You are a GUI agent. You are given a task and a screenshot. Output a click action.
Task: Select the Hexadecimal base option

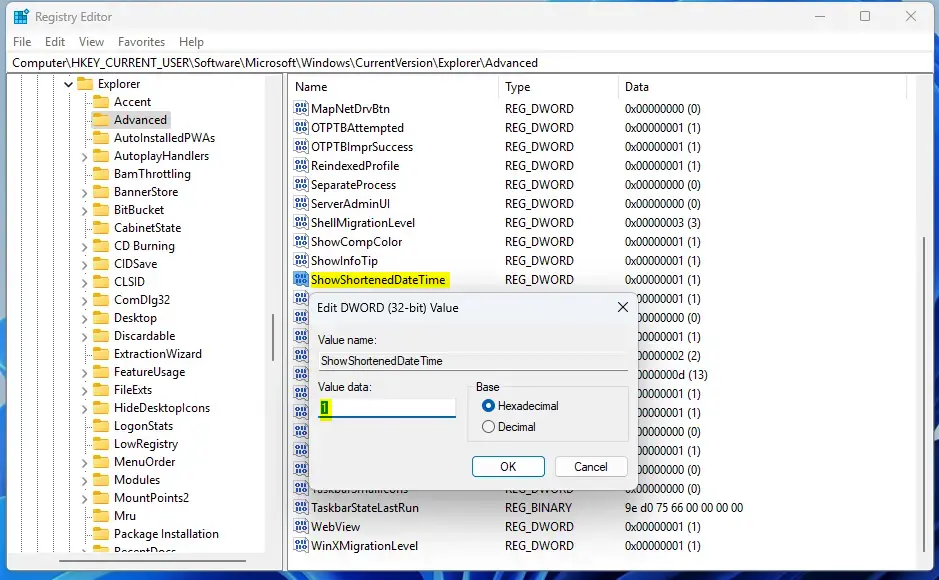(488, 406)
